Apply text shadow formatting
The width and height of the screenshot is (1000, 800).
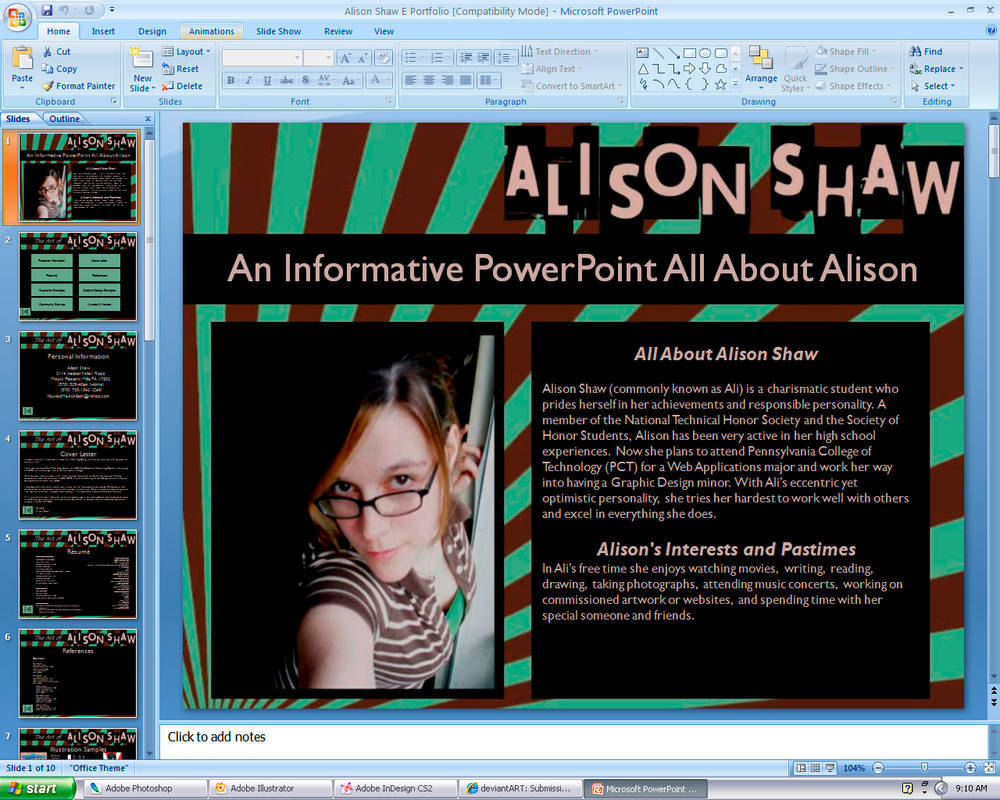pyautogui.click(x=304, y=79)
